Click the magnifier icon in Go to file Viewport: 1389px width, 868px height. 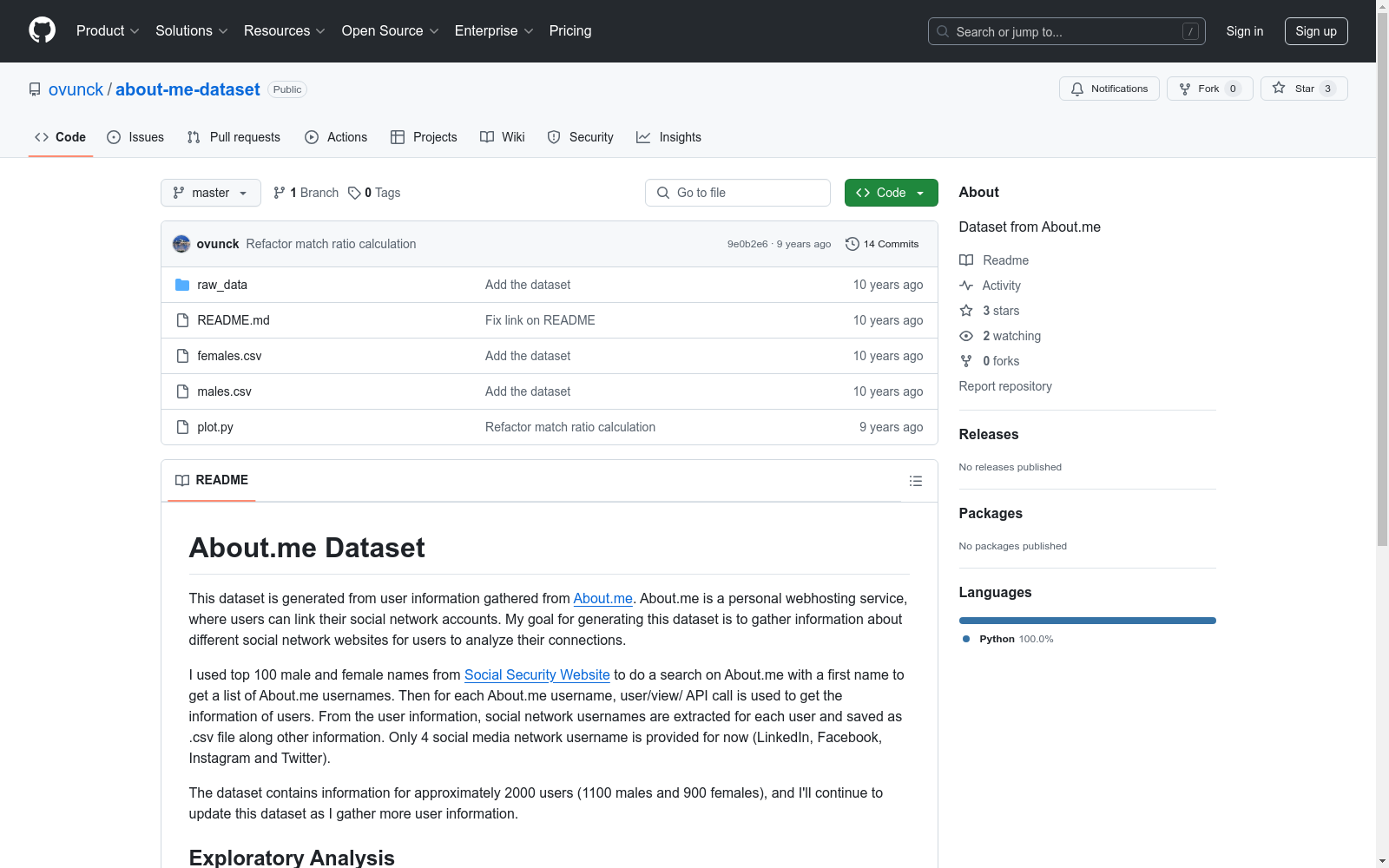tap(663, 193)
